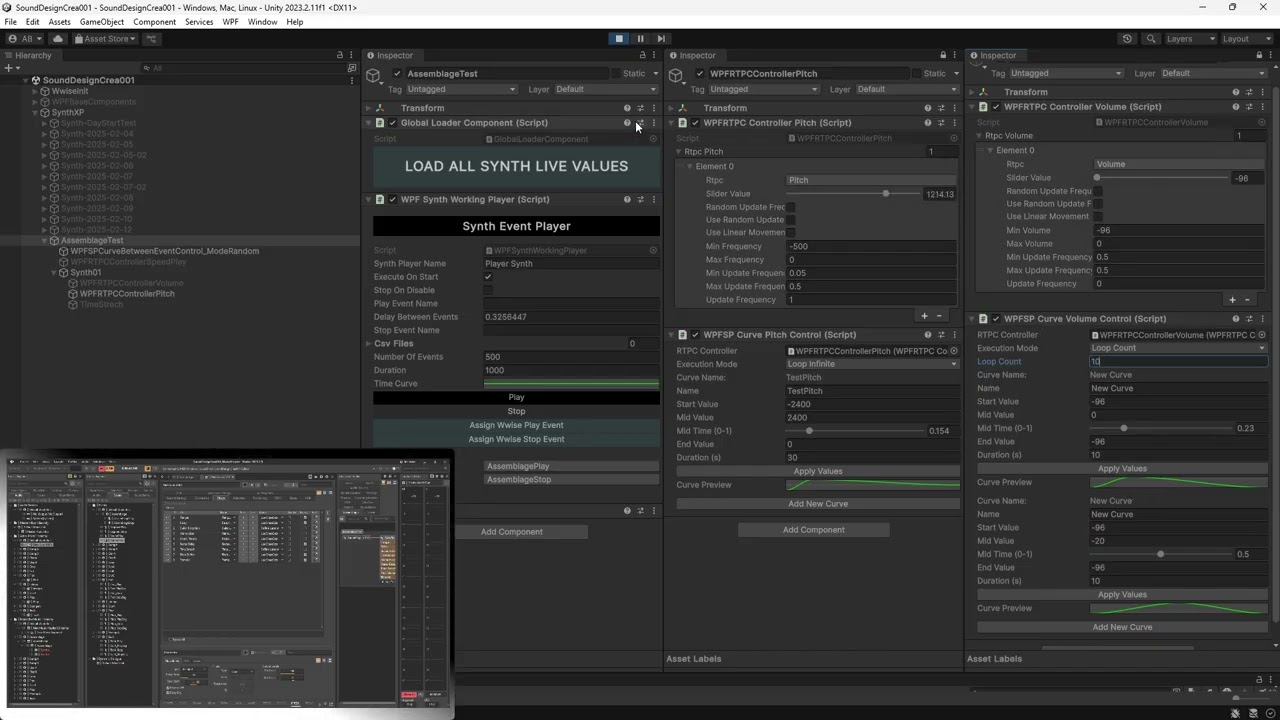This screenshot has width=1280, height=720.
Task: Toggle AssemblageTest active checkbox
Action: pos(397,74)
